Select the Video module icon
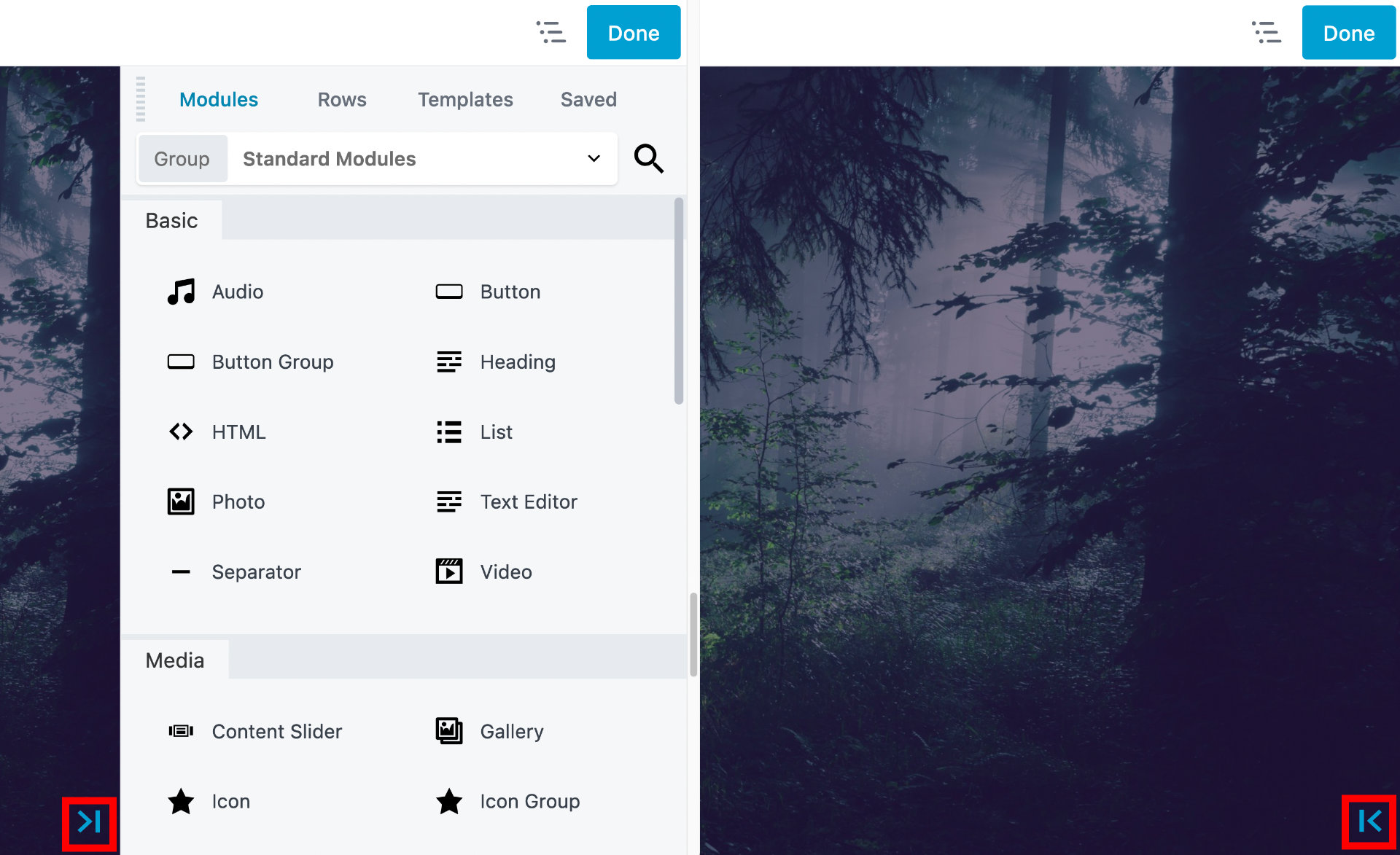Viewport: 1400px width, 855px height. (449, 571)
